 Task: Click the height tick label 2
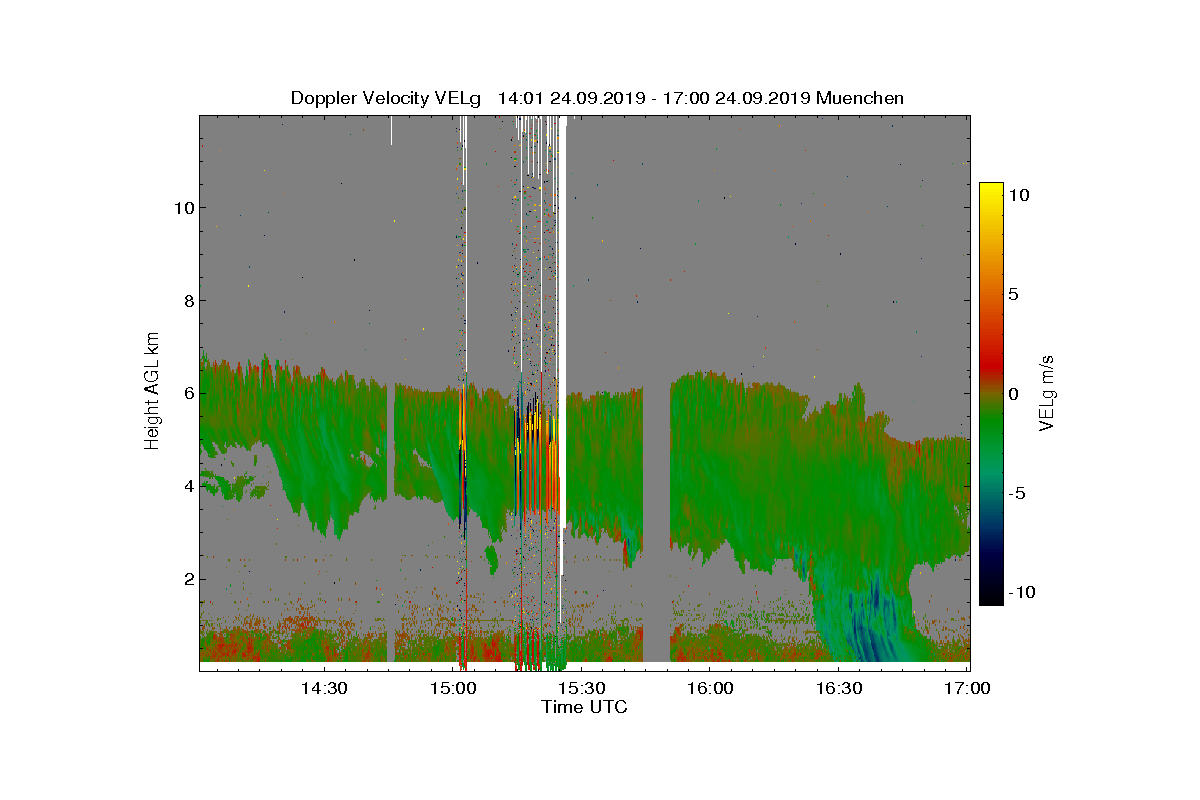click(188, 579)
